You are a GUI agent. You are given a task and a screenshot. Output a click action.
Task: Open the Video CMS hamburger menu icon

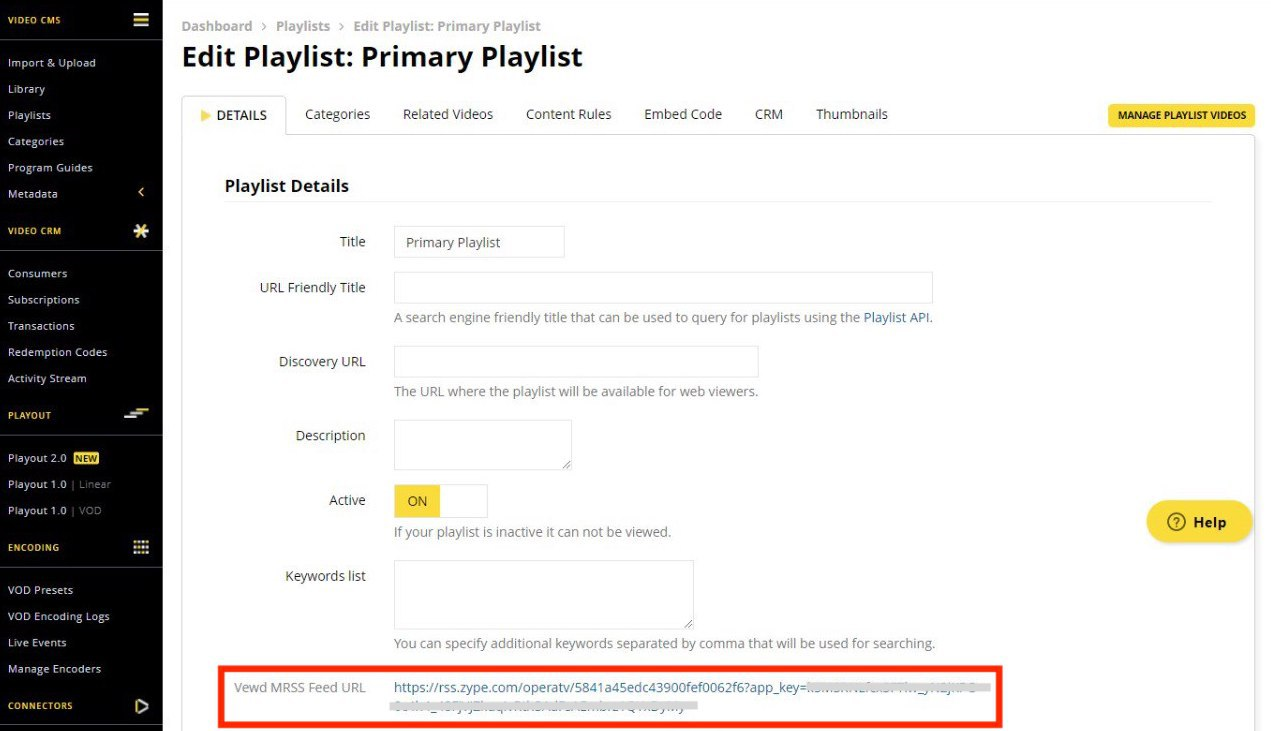coord(141,19)
